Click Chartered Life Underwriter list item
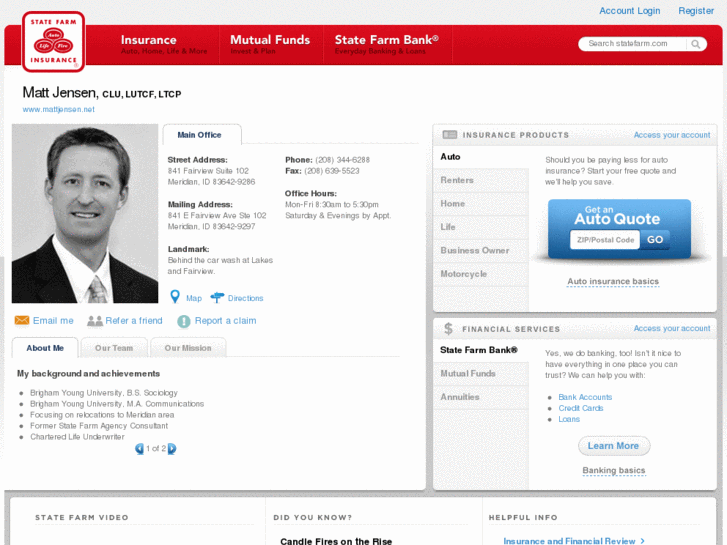This screenshot has height=545, width=727. (x=77, y=437)
